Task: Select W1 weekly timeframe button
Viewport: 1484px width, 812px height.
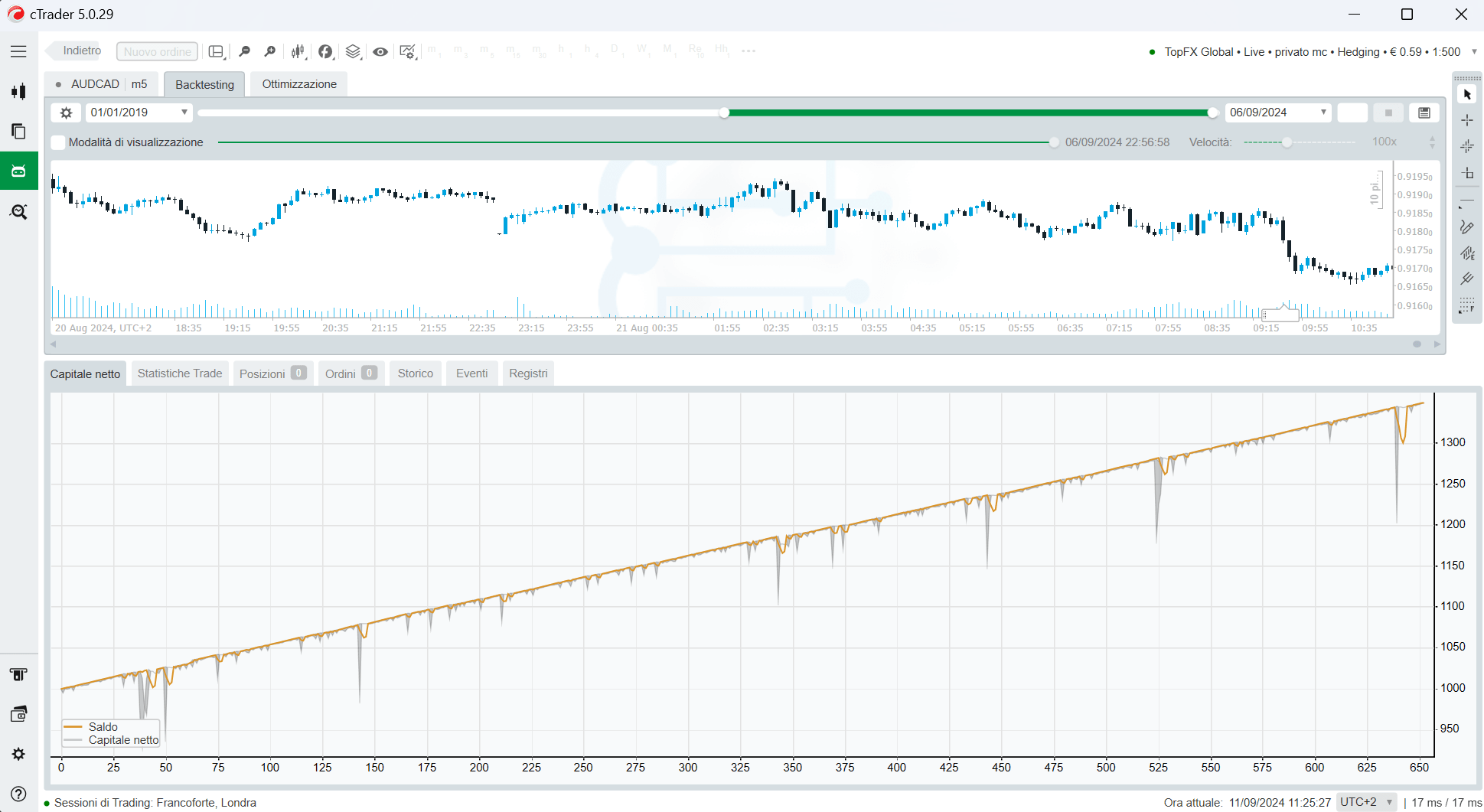Action: point(643,51)
